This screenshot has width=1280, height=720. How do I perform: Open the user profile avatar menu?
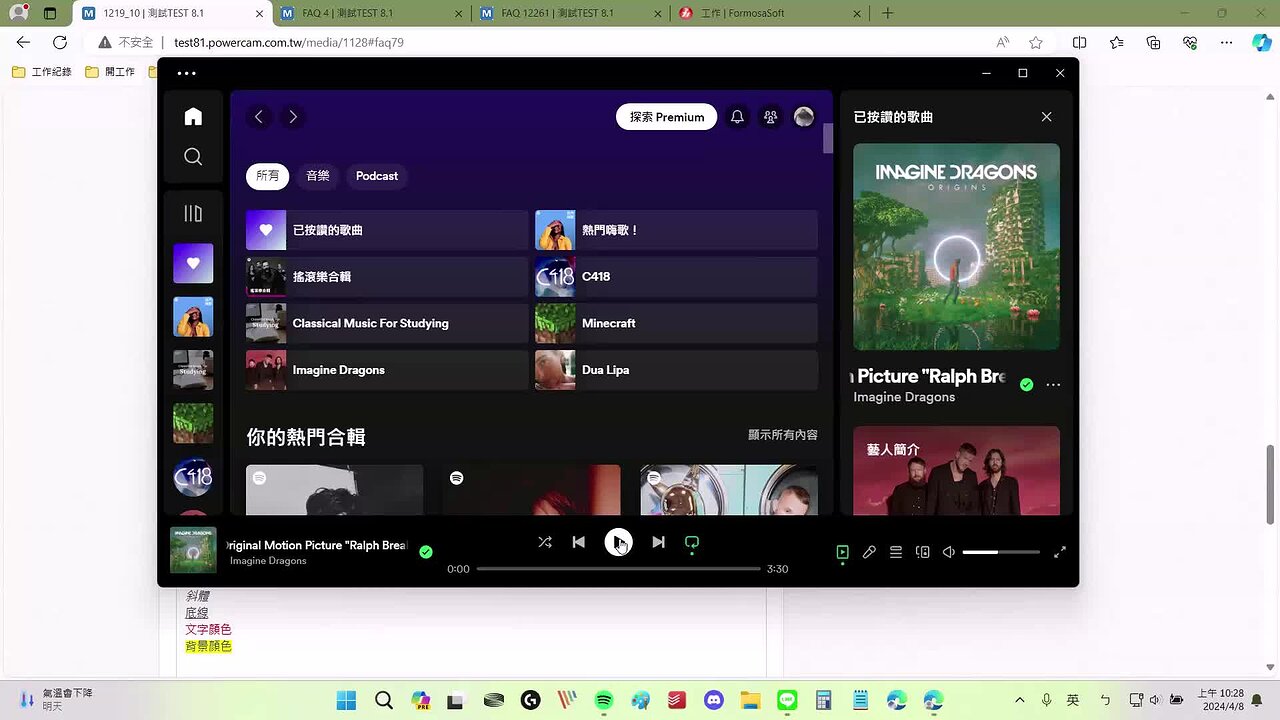point(804,117)
